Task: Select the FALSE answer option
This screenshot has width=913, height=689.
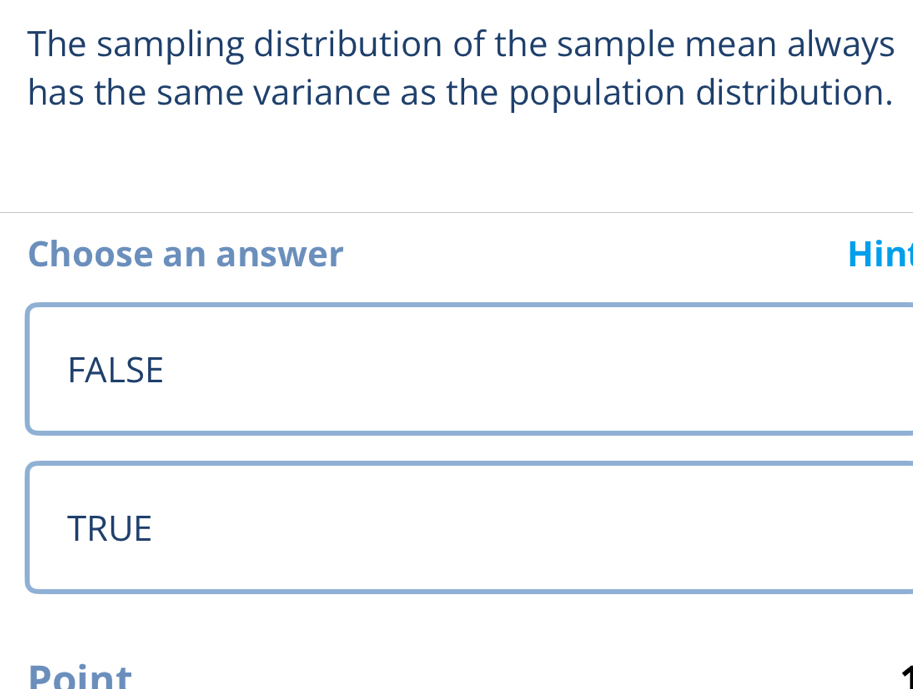Action: [470, 370]
